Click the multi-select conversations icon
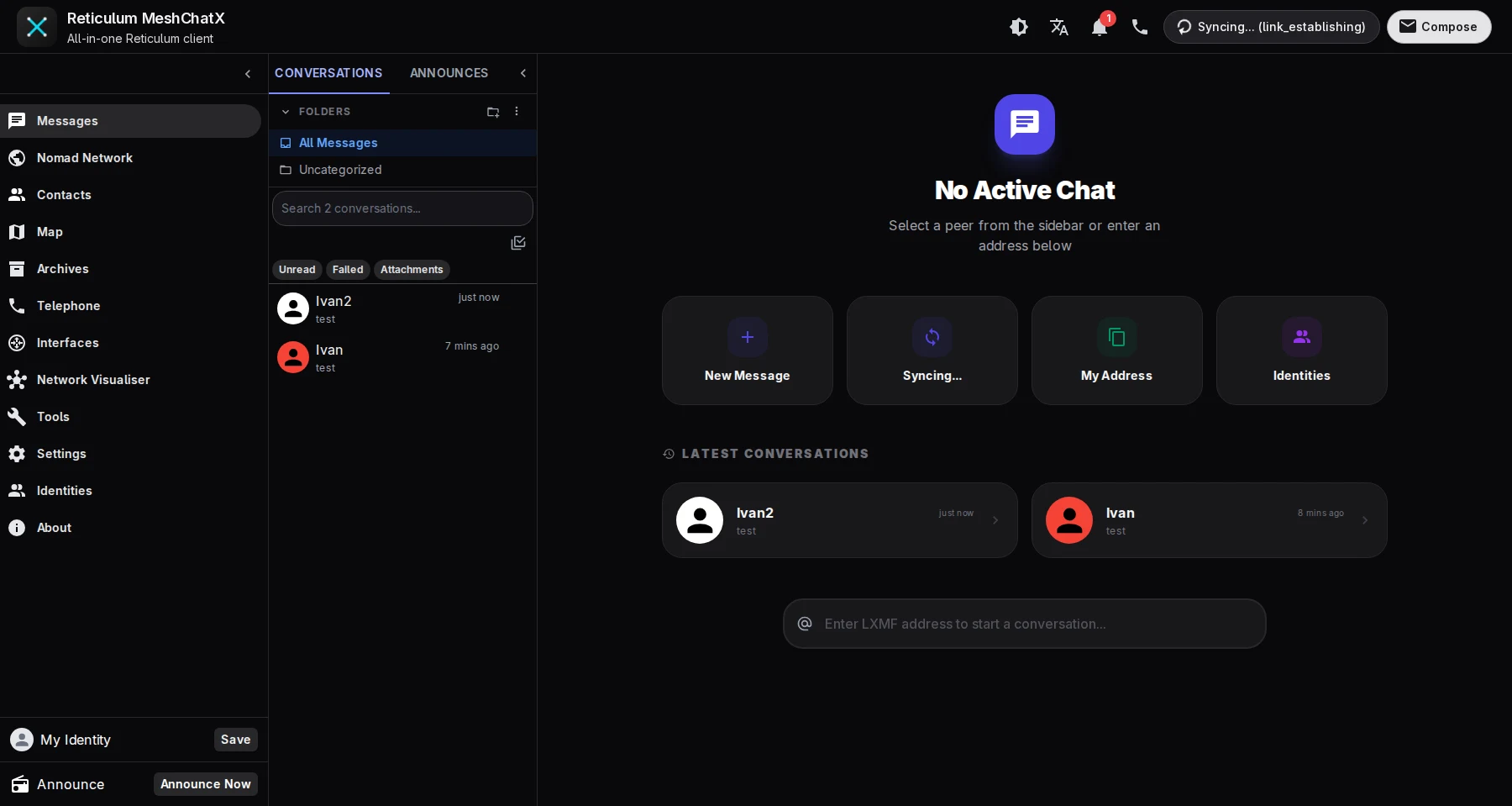The width and height of the screenshot is (1512, 806). tap(518, 243)
